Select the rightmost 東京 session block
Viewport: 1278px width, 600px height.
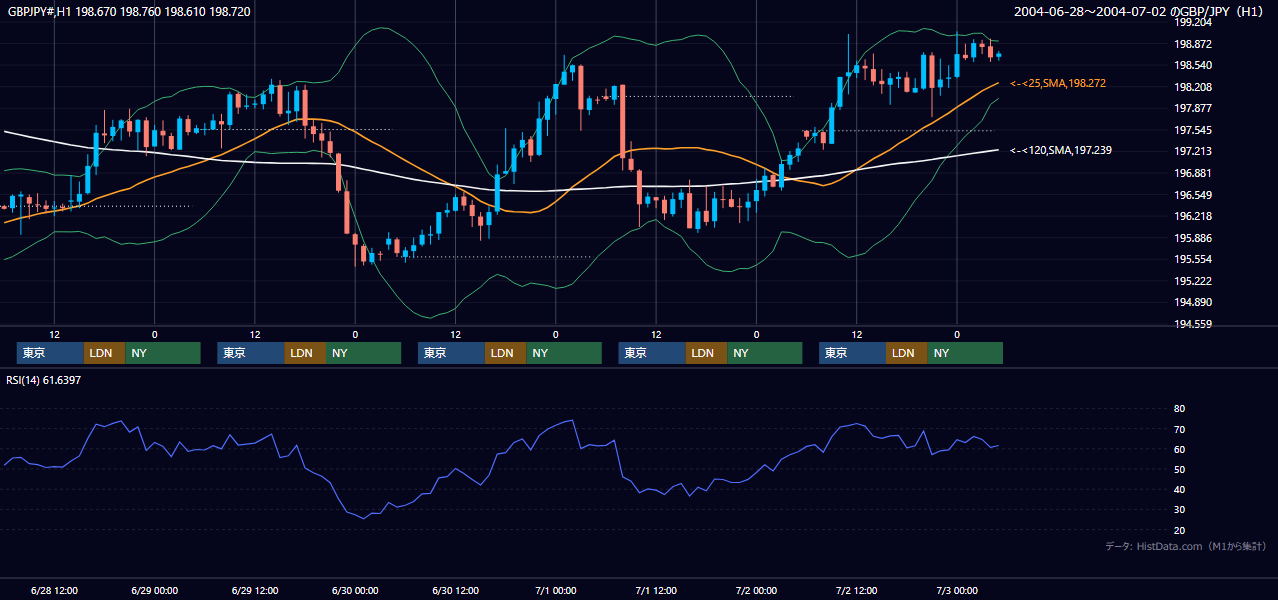pyautogui.click(x=852, y=353)
